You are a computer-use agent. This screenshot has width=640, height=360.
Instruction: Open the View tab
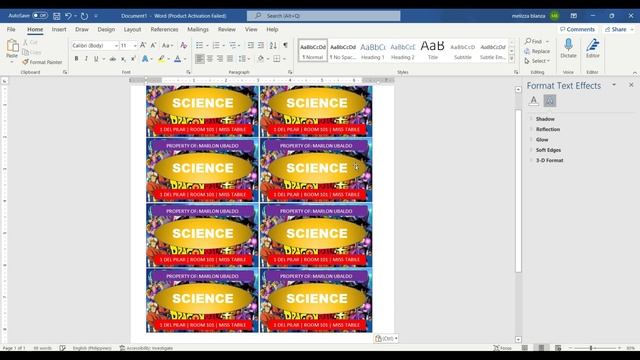pos(251,29)
